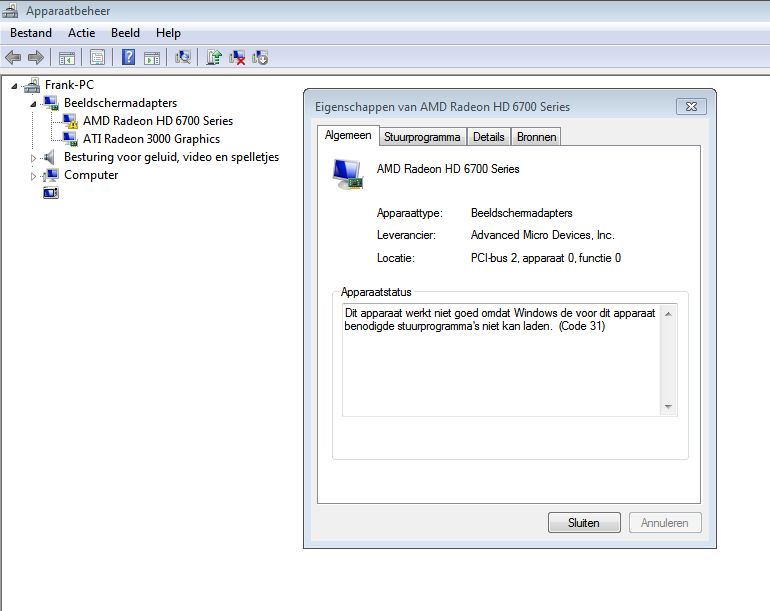Click the AMD Radeon HD 6700 Series dialog heading
The height and width of the screenshot is (611, 770).
[x=448, y=169]
